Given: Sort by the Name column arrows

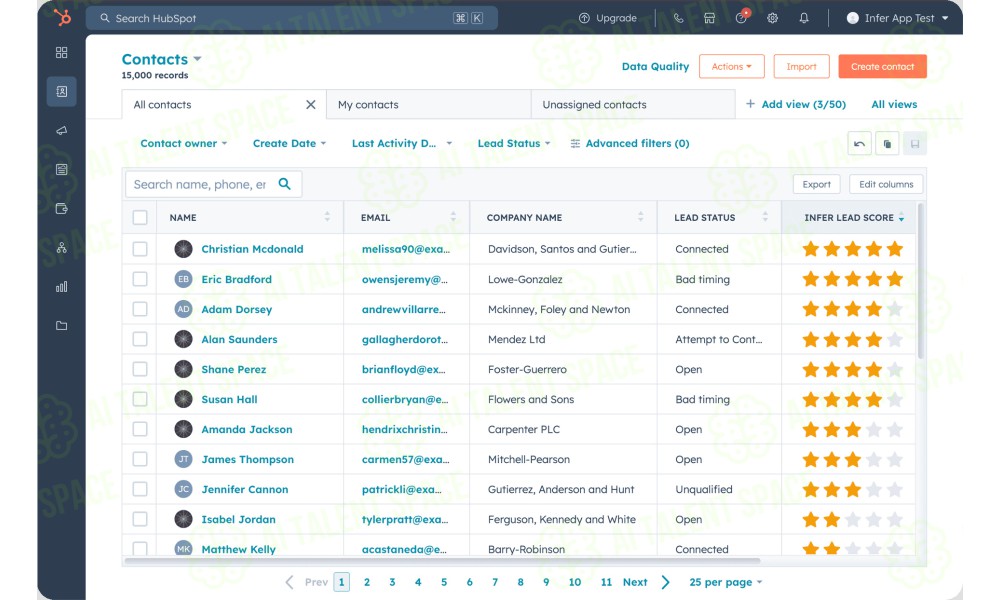Looking at the screenshot, I should click(x=327, y=217).
